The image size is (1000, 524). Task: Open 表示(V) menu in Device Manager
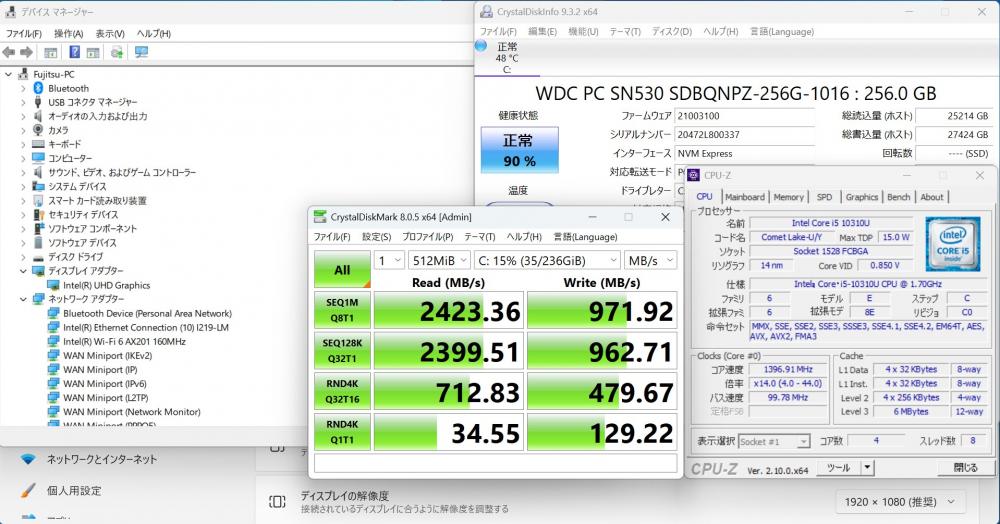tap(110, 33)
